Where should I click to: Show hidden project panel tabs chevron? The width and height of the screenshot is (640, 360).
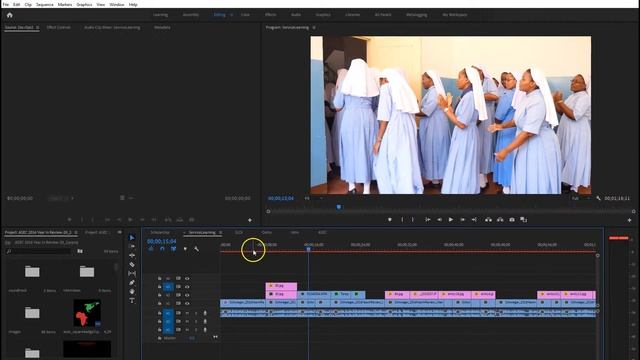(x=120, y=232)
